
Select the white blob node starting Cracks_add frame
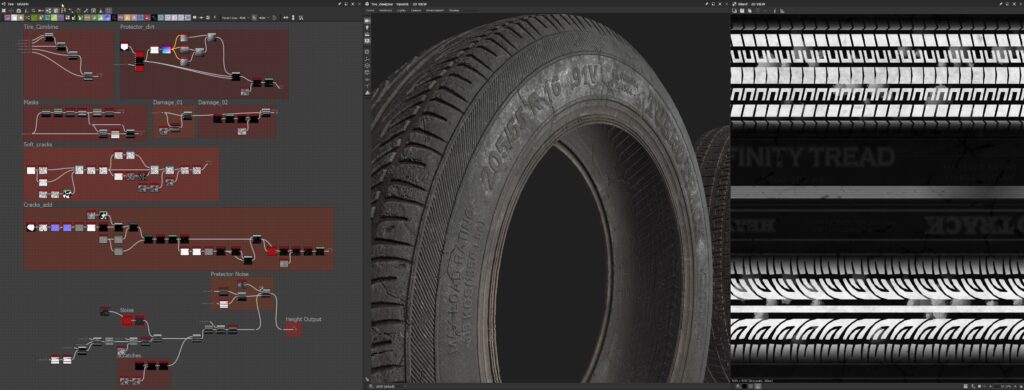[x=31, y=227]
